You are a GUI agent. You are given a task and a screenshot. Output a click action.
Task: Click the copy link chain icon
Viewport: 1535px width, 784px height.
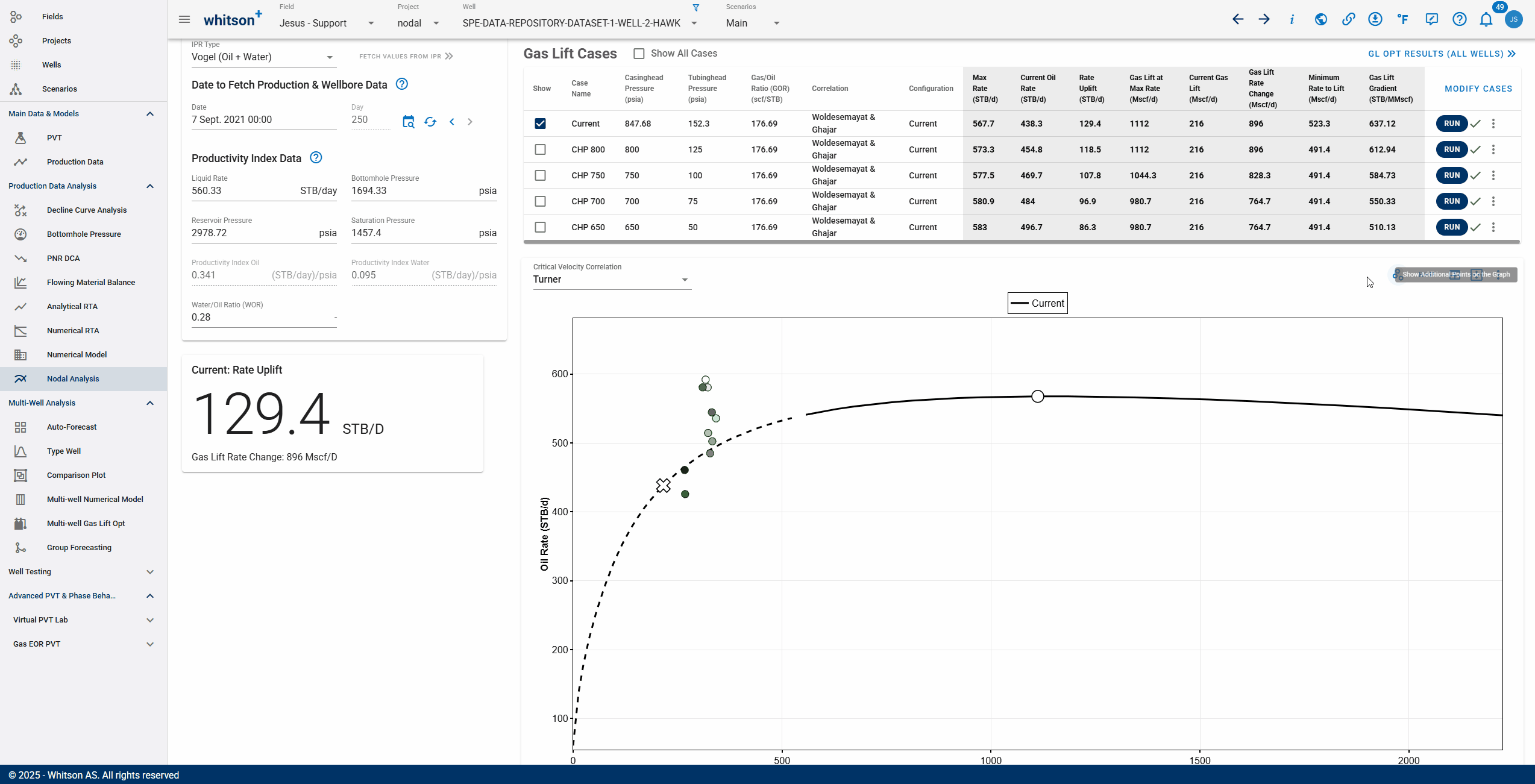click(x=1348, y=19)
